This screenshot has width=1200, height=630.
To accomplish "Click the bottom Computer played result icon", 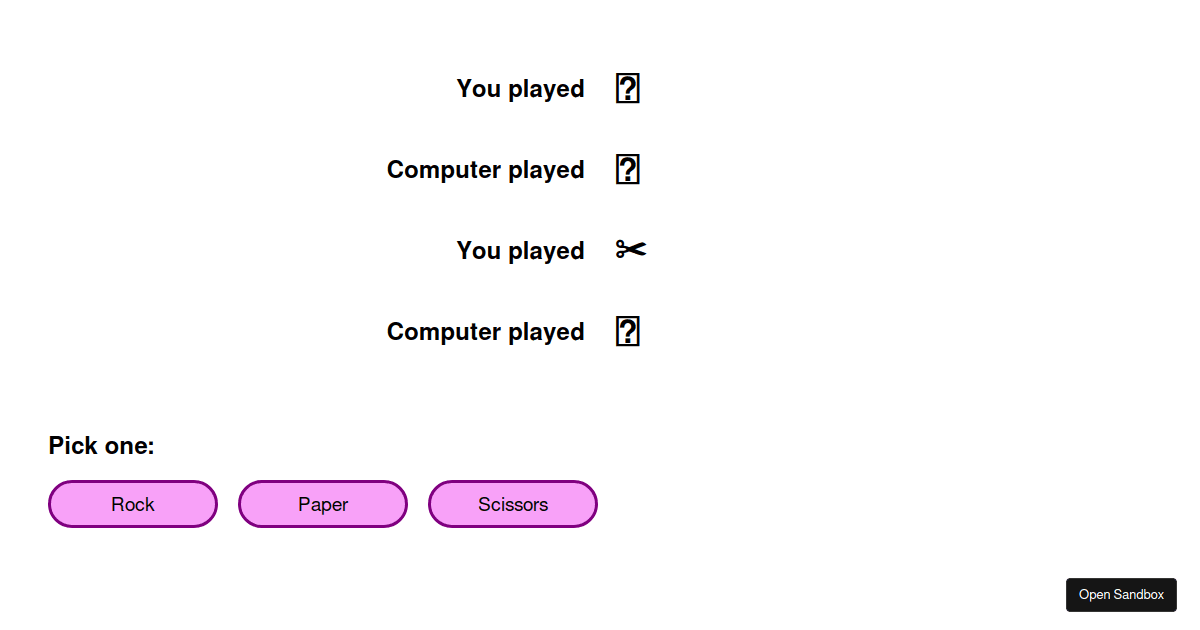I will click(x=627, y=331).
